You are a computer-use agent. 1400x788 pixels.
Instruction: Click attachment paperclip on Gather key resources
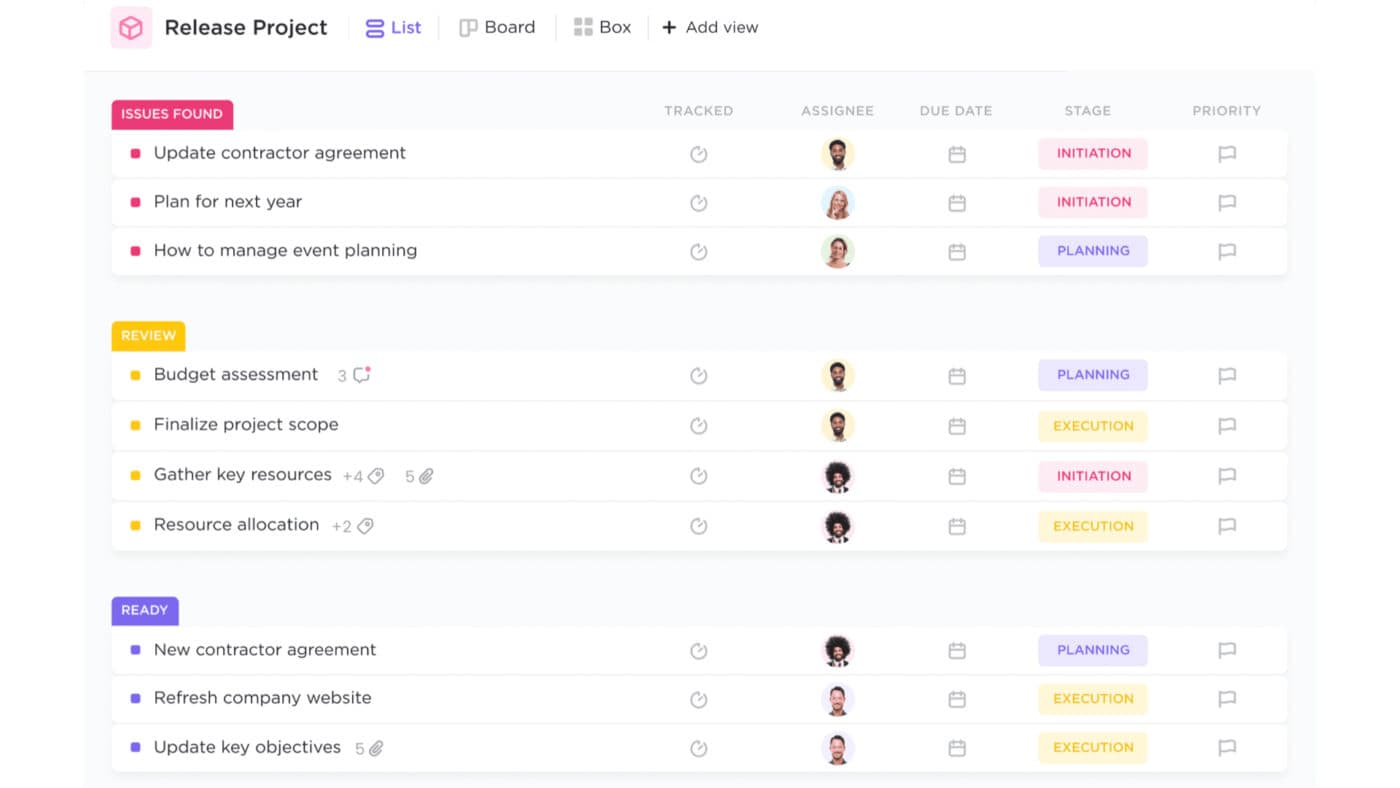coord(426,477)
